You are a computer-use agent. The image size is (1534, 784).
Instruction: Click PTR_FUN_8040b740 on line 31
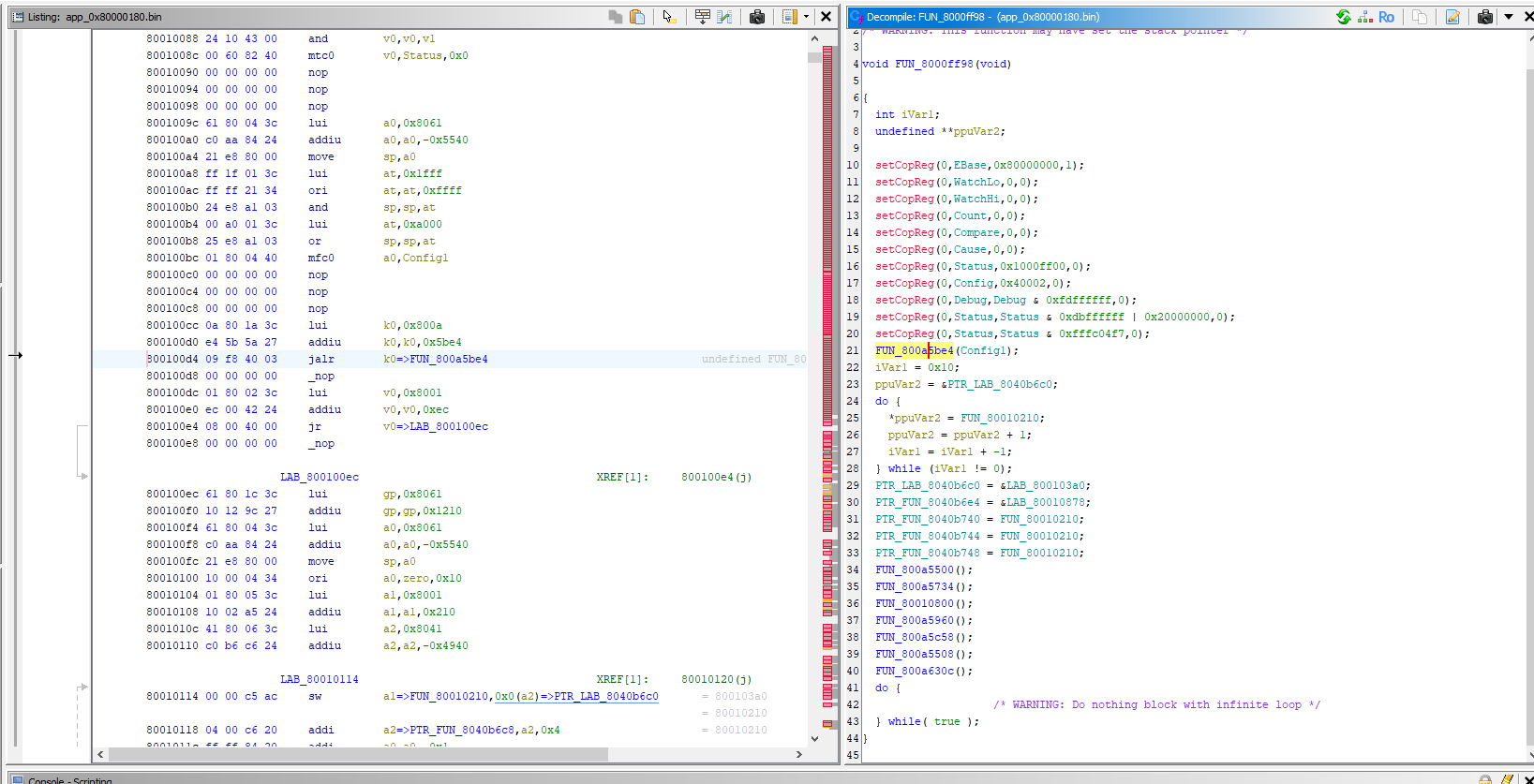[x=928, y=519]
